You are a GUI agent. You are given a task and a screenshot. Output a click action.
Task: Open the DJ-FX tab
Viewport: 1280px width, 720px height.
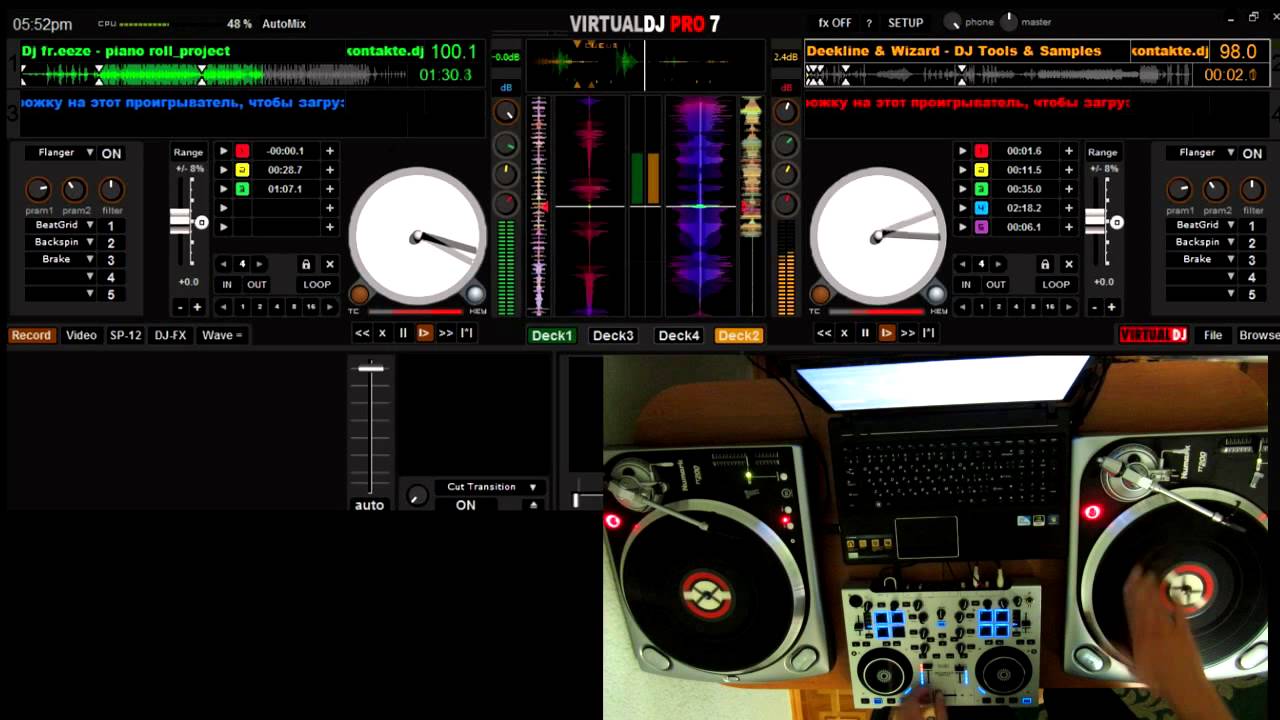coord(170,335)
